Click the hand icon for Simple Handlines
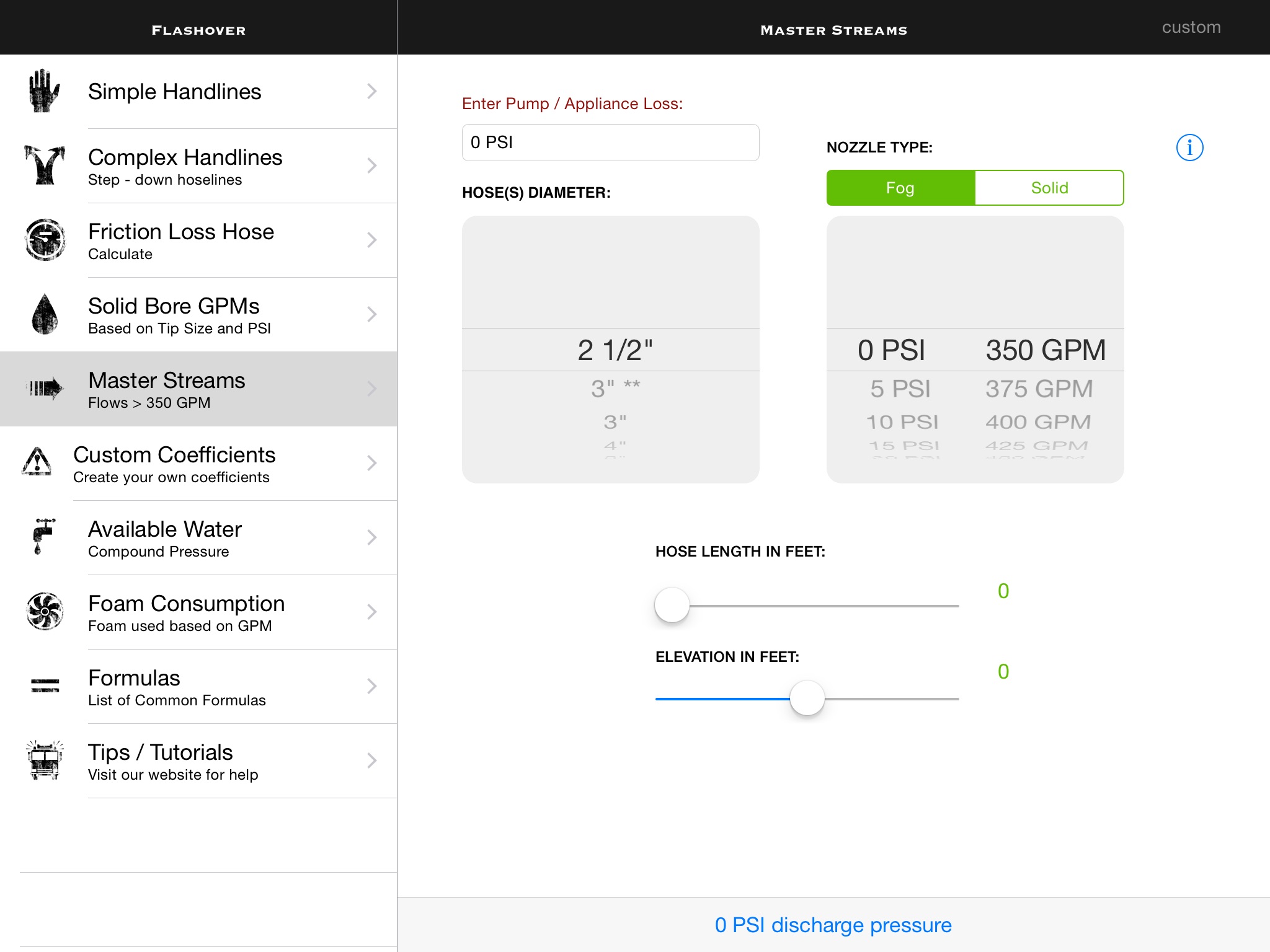 [44, 91]
